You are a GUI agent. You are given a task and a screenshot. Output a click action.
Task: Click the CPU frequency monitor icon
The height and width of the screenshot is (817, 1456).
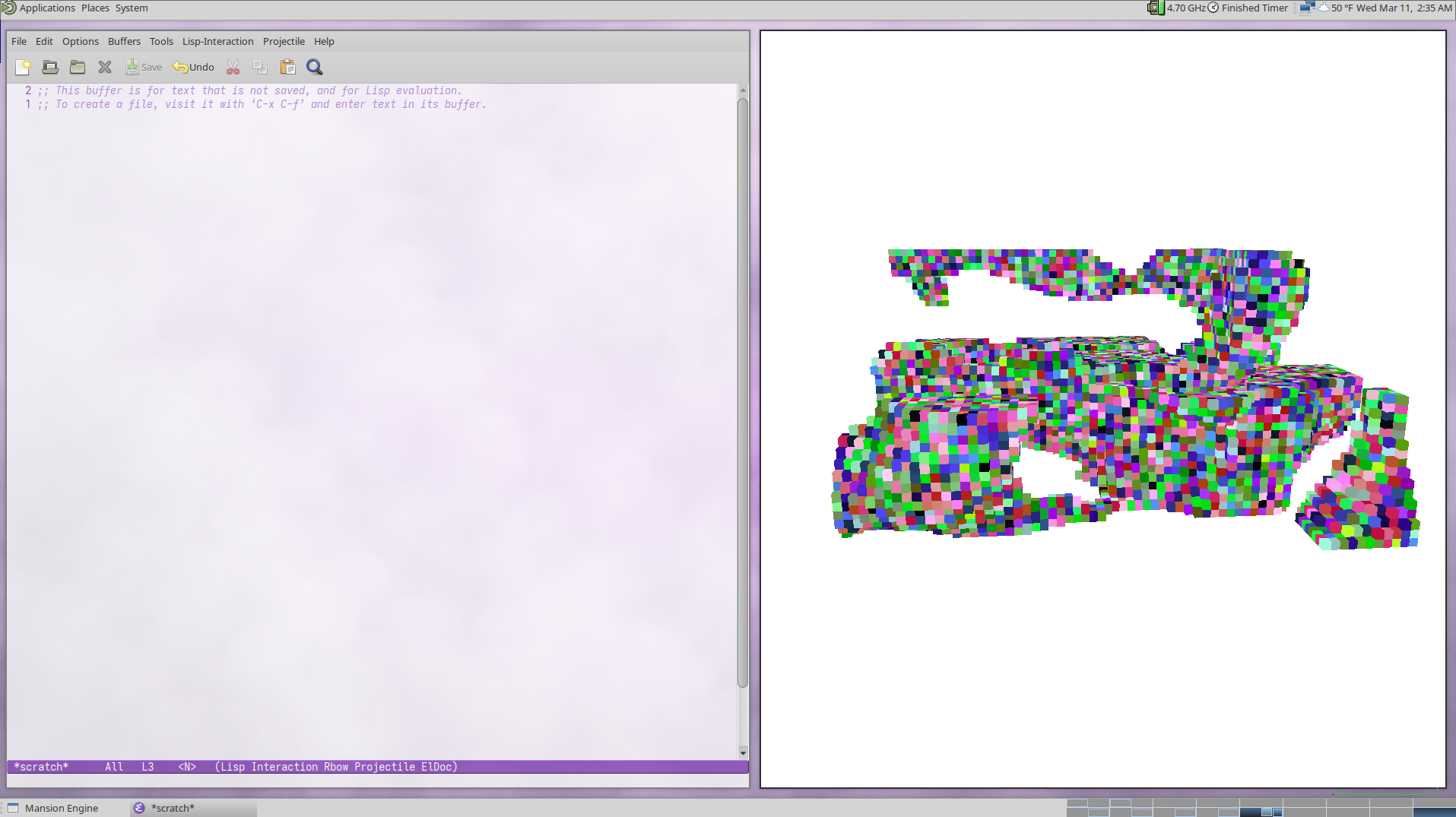[1156, 8]
